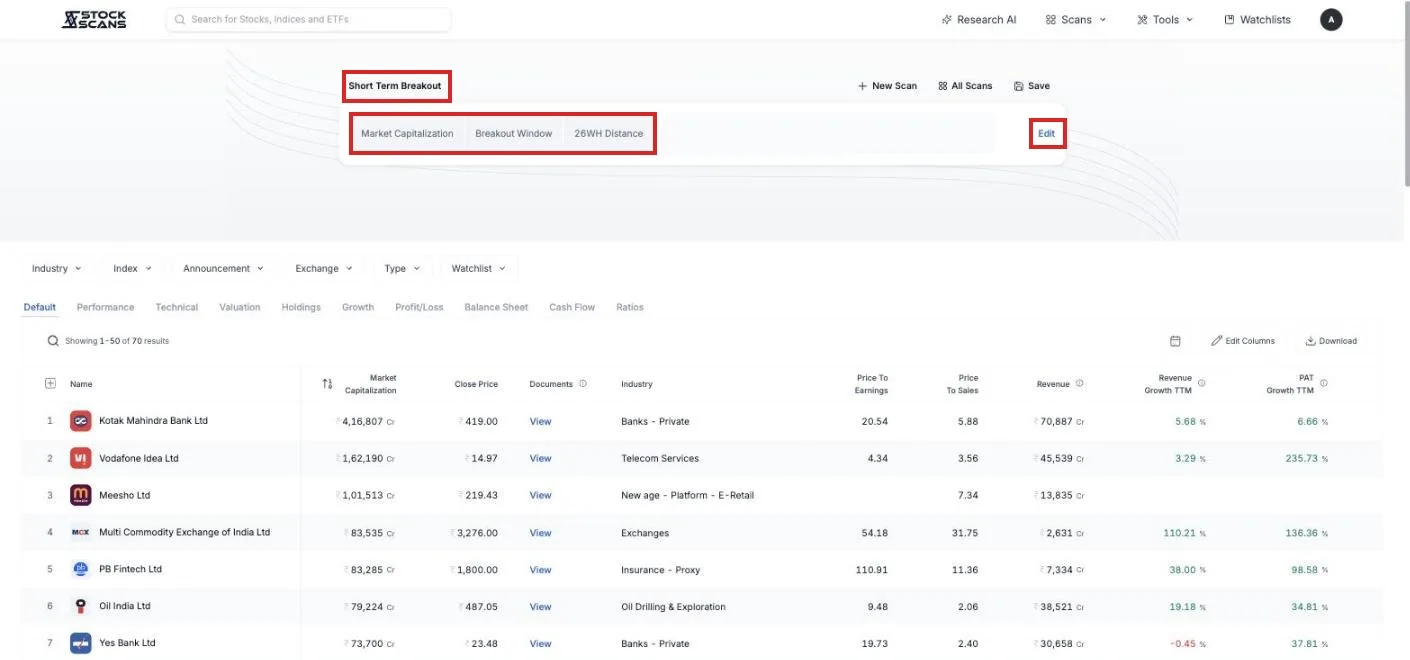
Task: Click the add-column plus icon next to Name header
Action: coord(51,384)
